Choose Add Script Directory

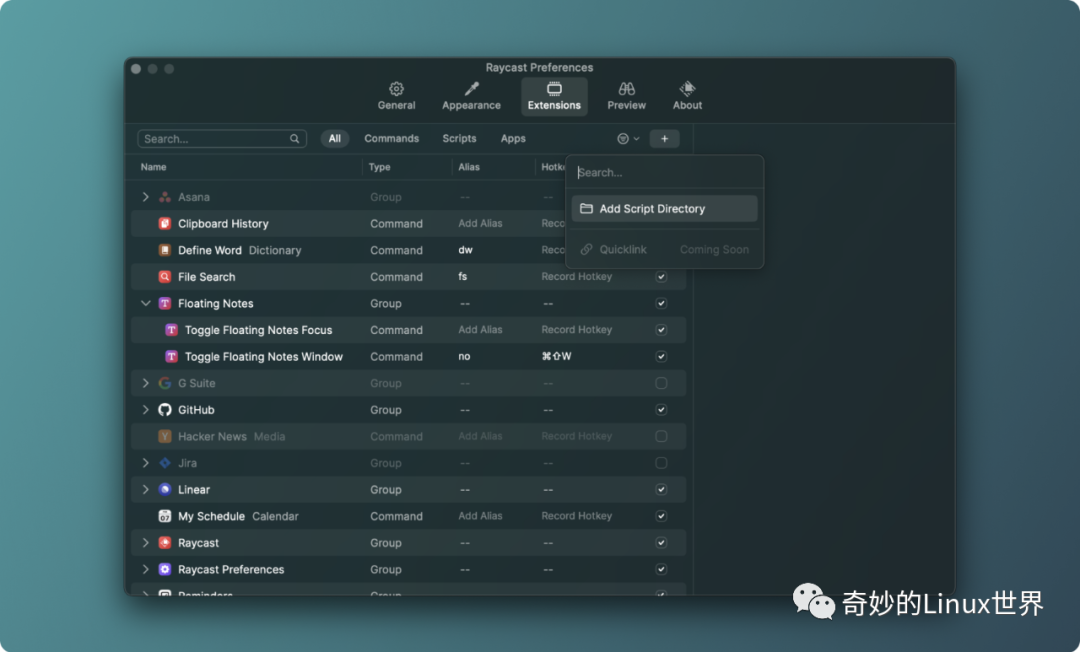click(664, 209)
